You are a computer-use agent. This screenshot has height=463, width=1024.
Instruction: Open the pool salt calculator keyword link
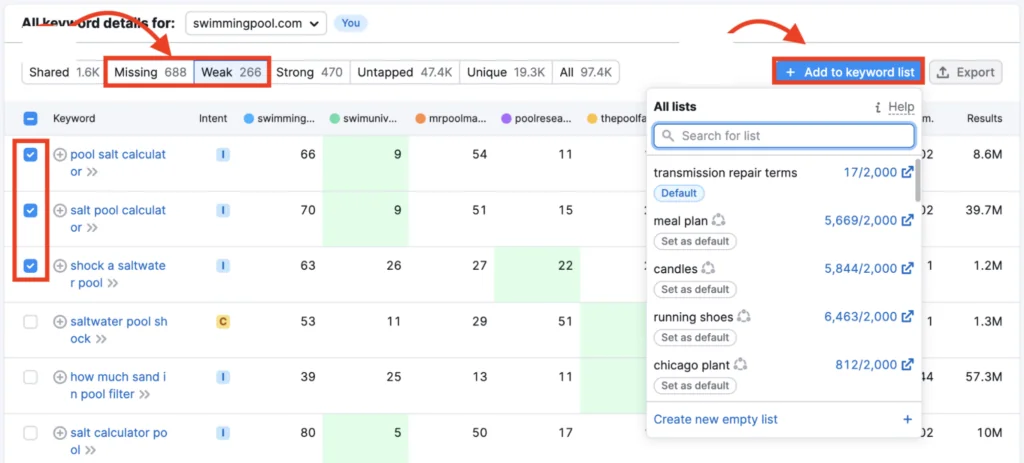point(118,163)
